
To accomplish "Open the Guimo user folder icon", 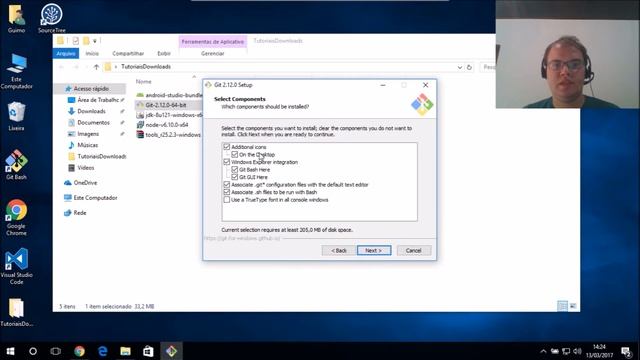I will [16, 18].
